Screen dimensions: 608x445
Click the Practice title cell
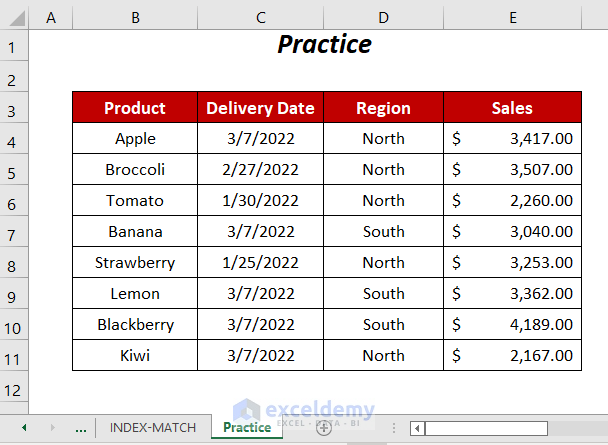[x=324, y=45]
